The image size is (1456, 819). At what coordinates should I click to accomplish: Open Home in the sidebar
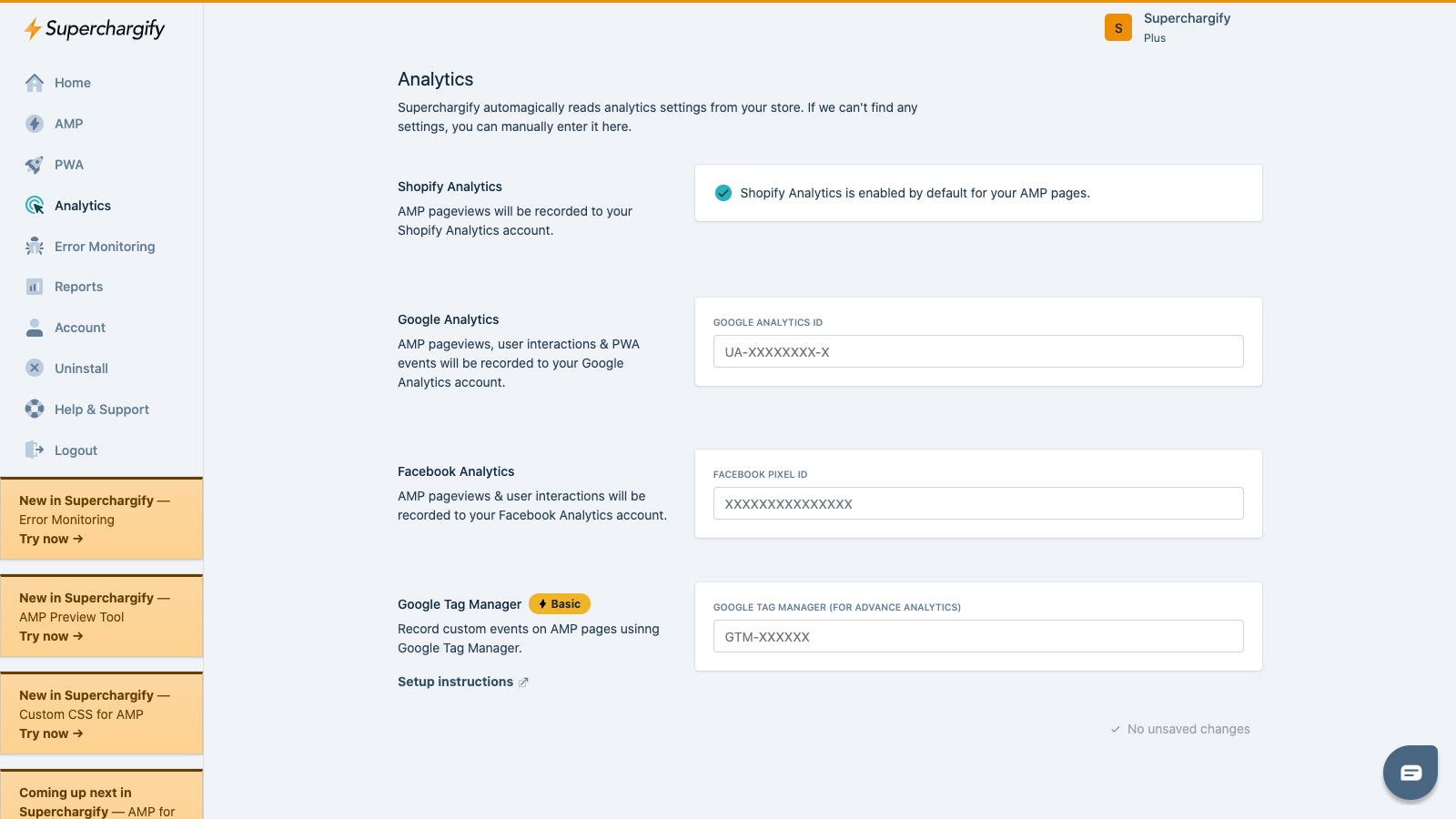pyautogui.click(x=73, y=83)
